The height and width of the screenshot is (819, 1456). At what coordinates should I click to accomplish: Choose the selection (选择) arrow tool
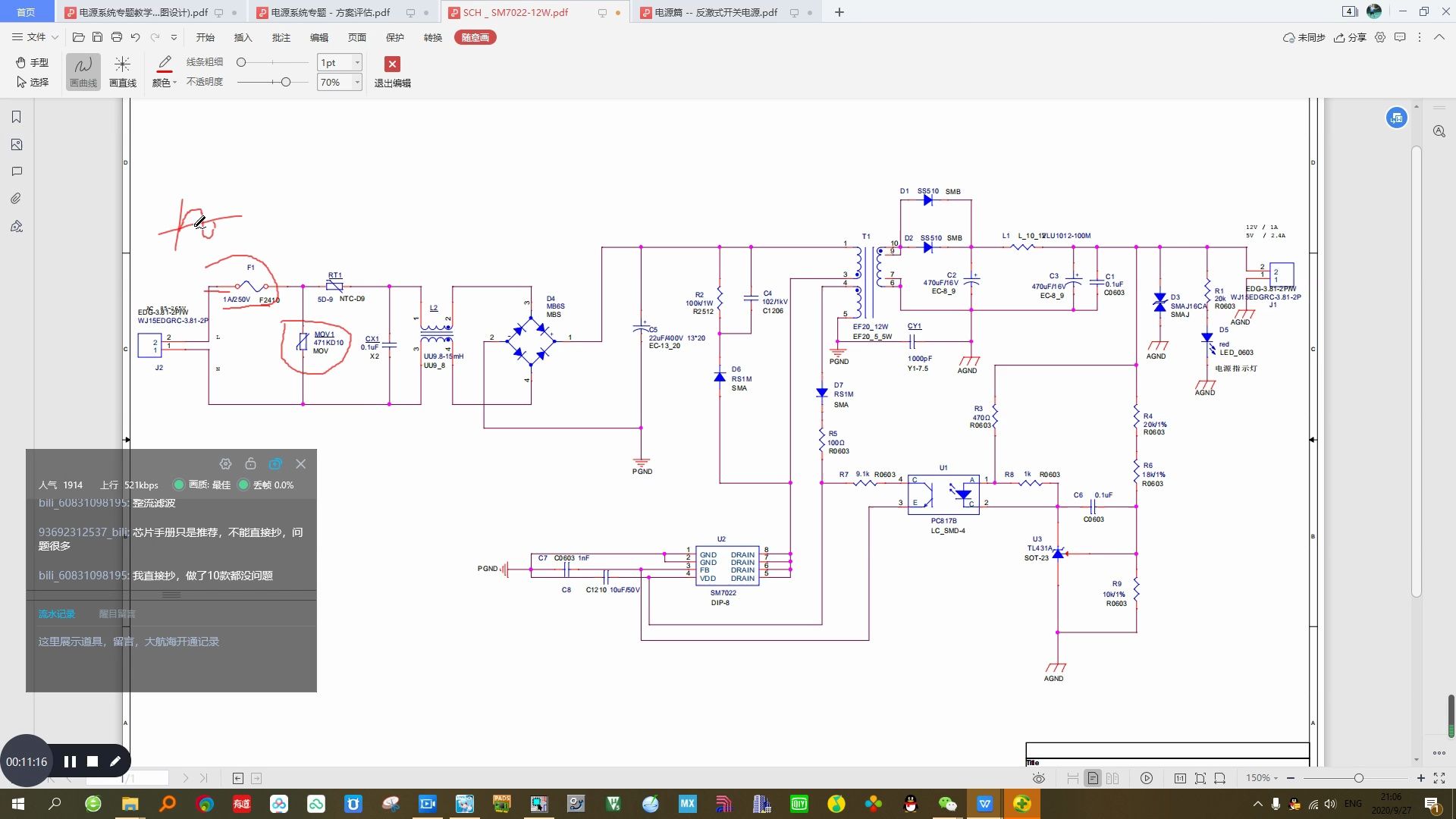32,82
